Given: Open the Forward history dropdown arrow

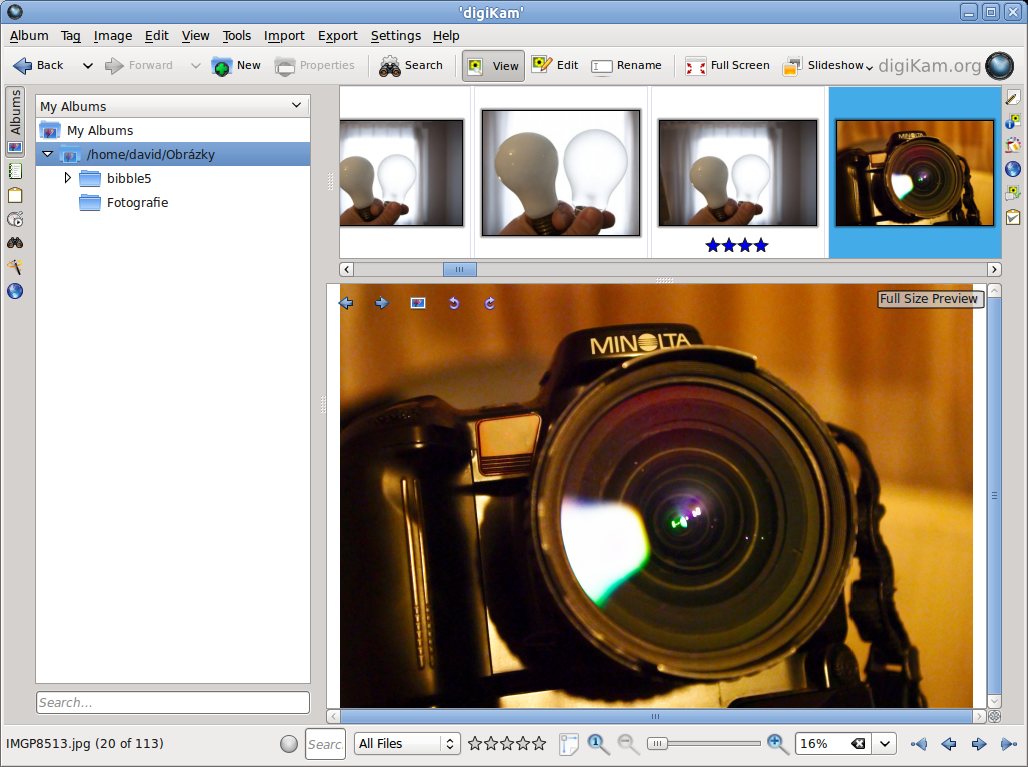Looking at the screenshot, I should (x=195, y=66).
